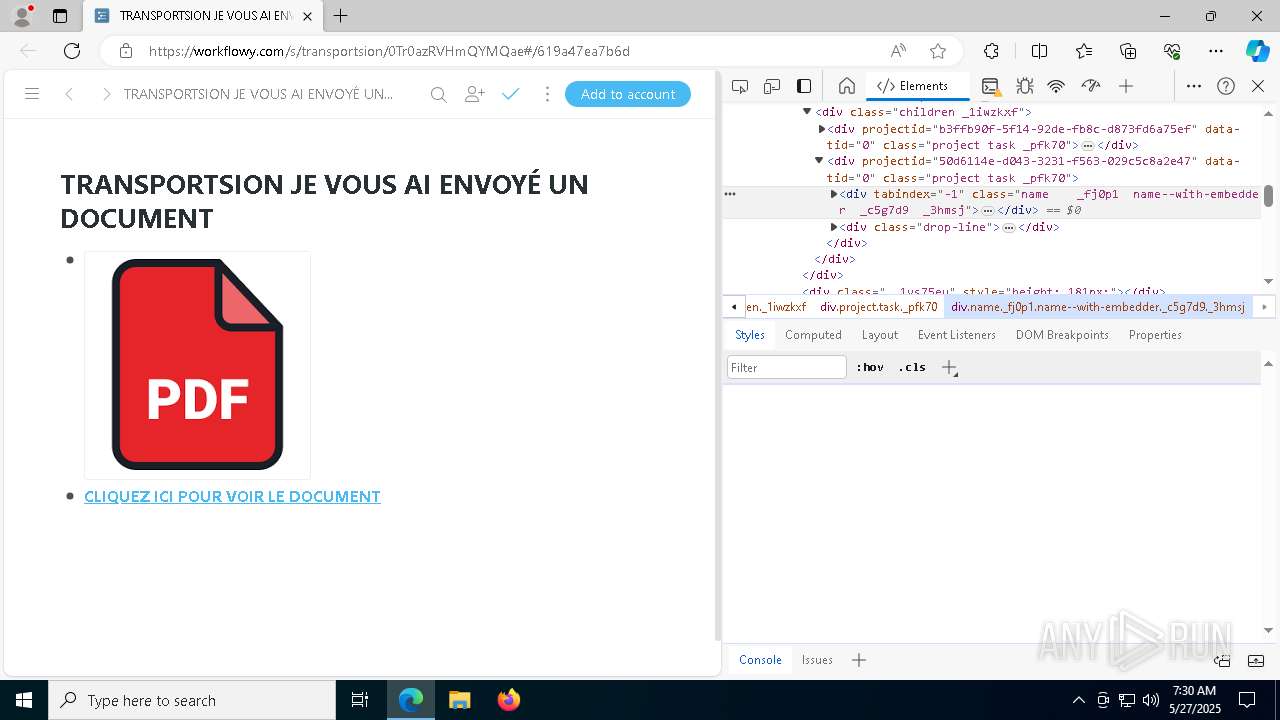Toggle DevTools sidebar dock icon
This screenshot has width=1280, height=720.
click(804, 86)
